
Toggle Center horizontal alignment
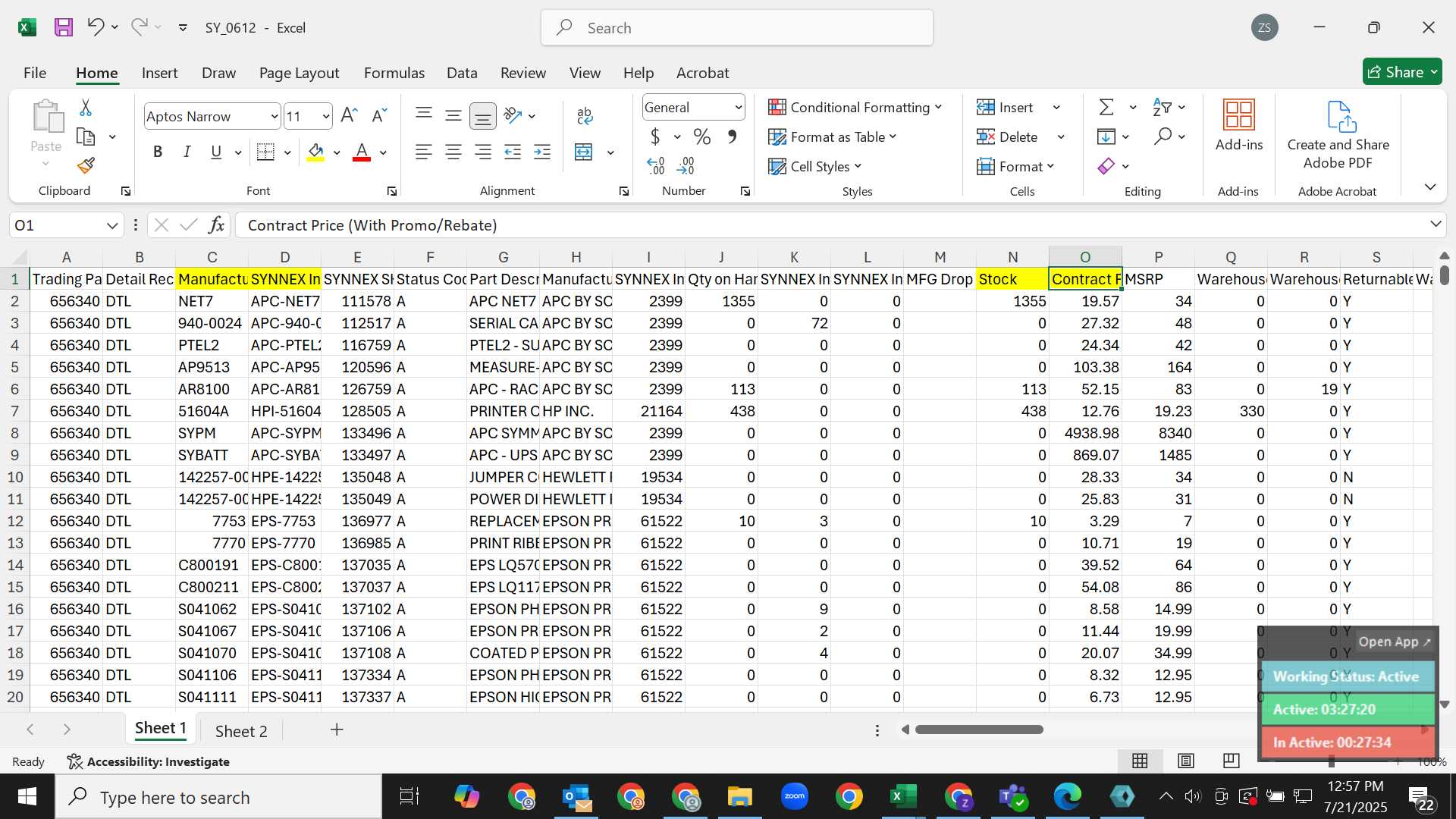[453, 152]
